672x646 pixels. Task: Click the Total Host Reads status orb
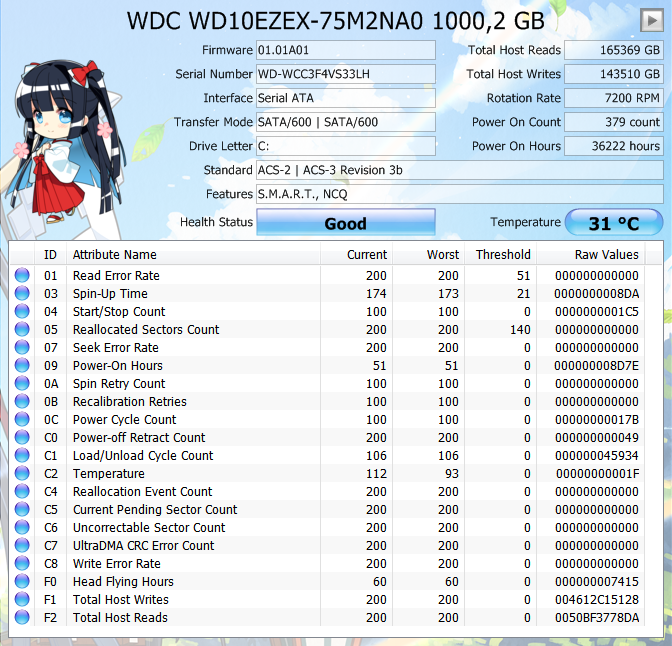point(22,618)
